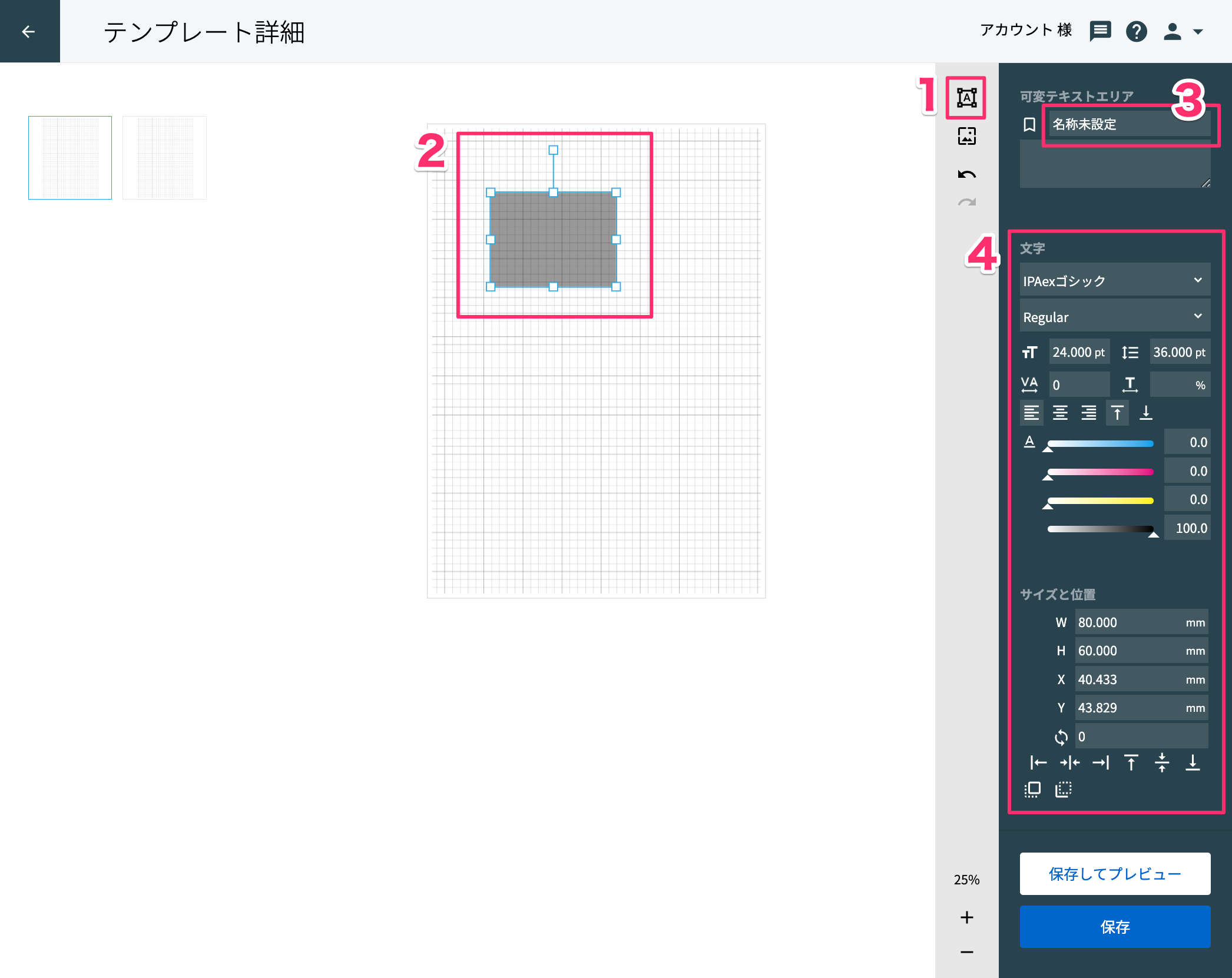Viewport: 1232px width, 978px height.
Task: Toggle right text alignment
Action: pos(1089,413)
